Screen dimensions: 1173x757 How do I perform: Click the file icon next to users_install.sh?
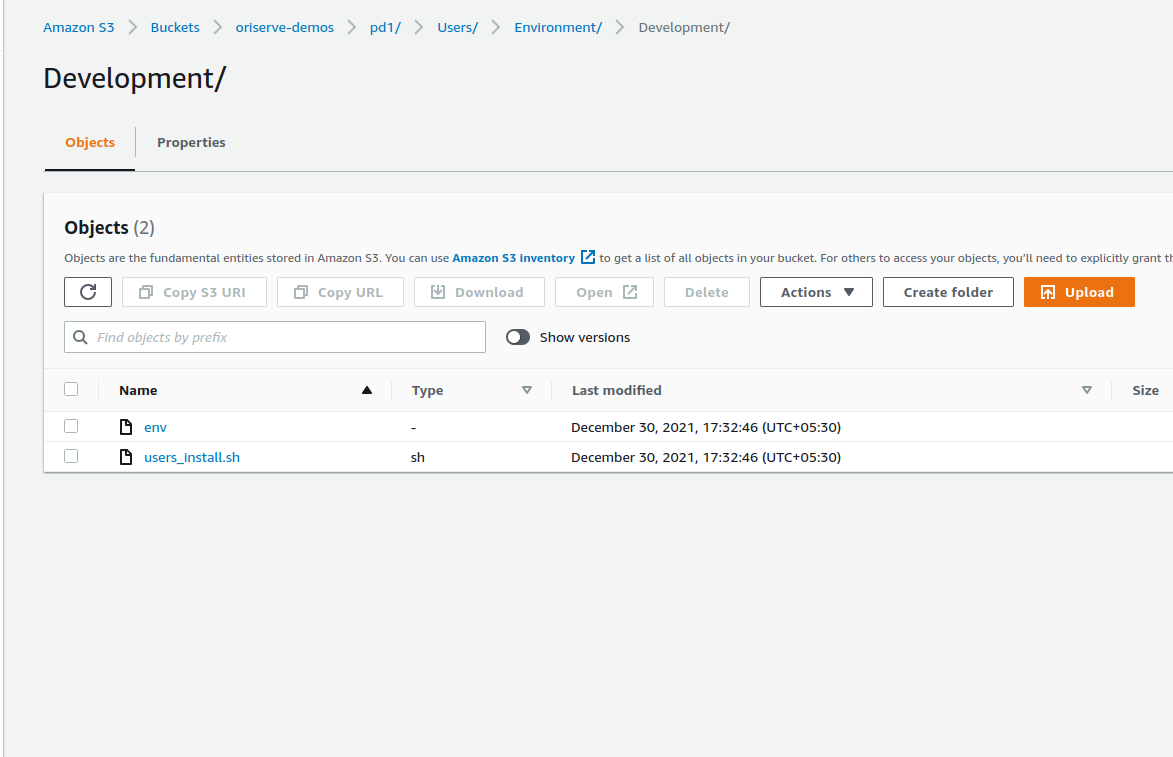[x=126, y=457]
